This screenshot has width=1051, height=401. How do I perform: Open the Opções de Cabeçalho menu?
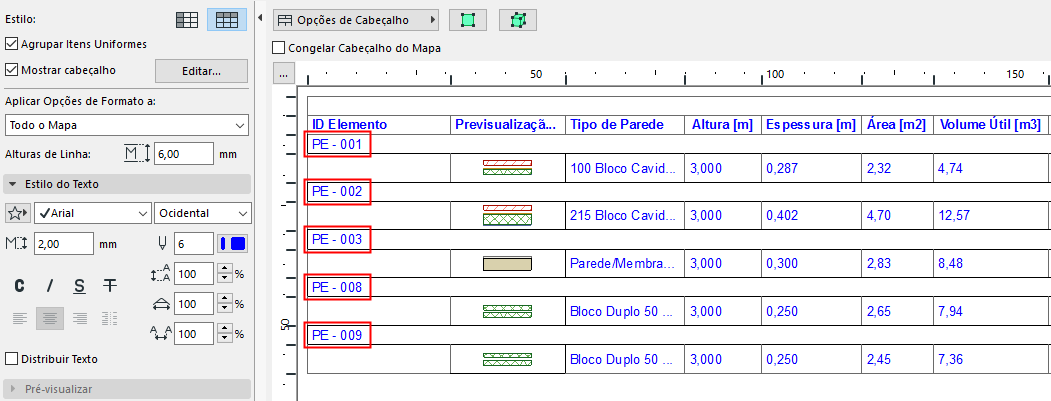pos(356,21)
